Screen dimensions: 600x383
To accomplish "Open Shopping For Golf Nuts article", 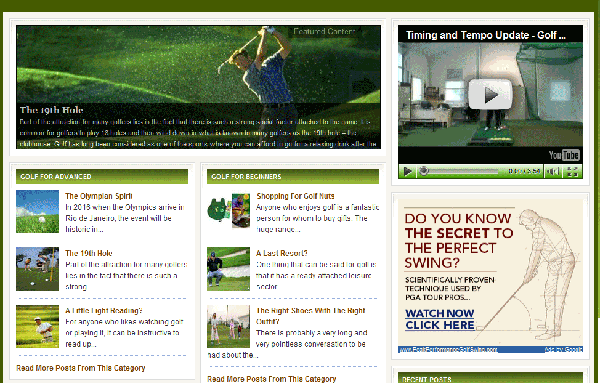I will click(x=295, y=196).
